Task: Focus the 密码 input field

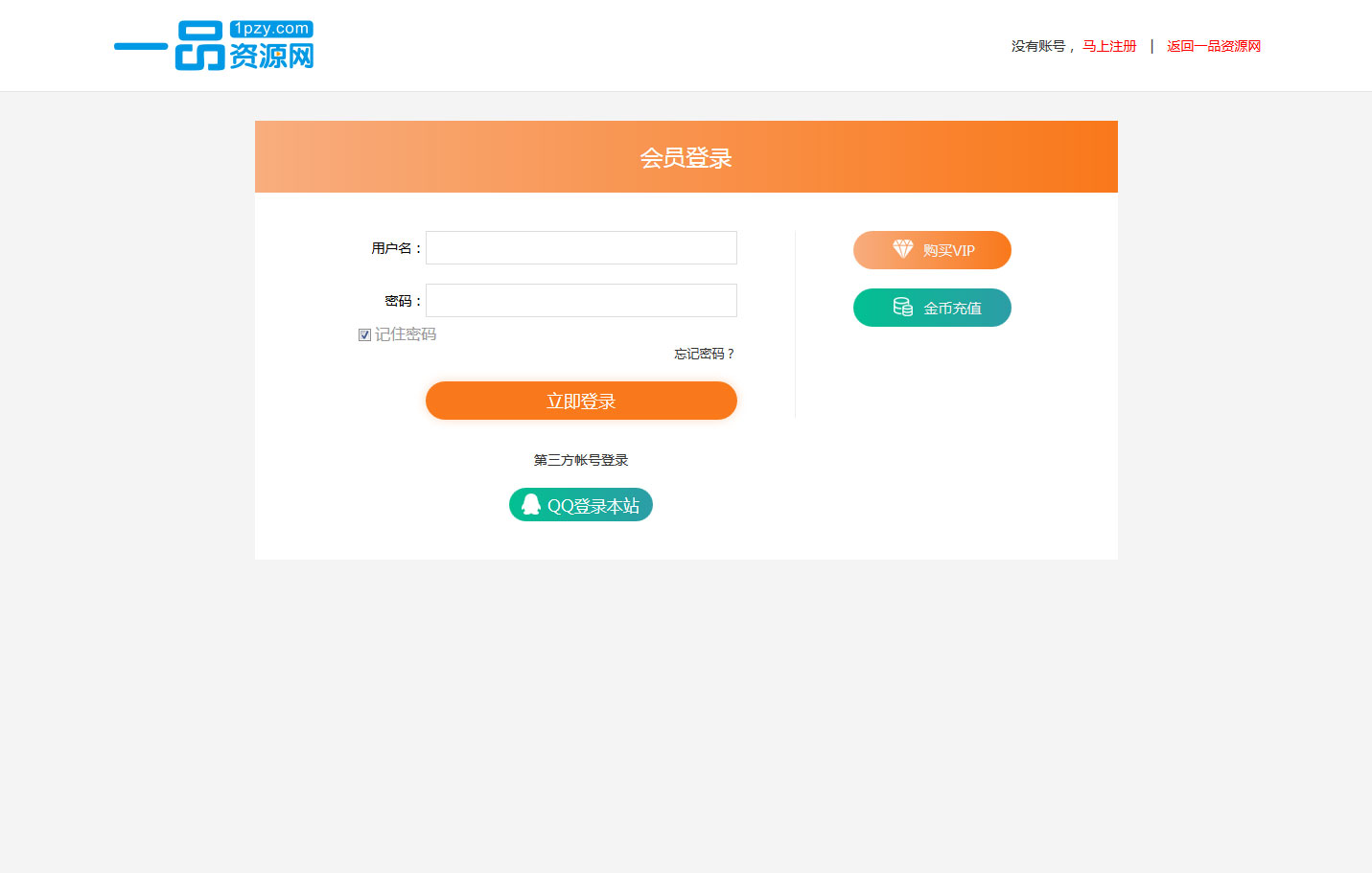Action: [x=581, y=300]
